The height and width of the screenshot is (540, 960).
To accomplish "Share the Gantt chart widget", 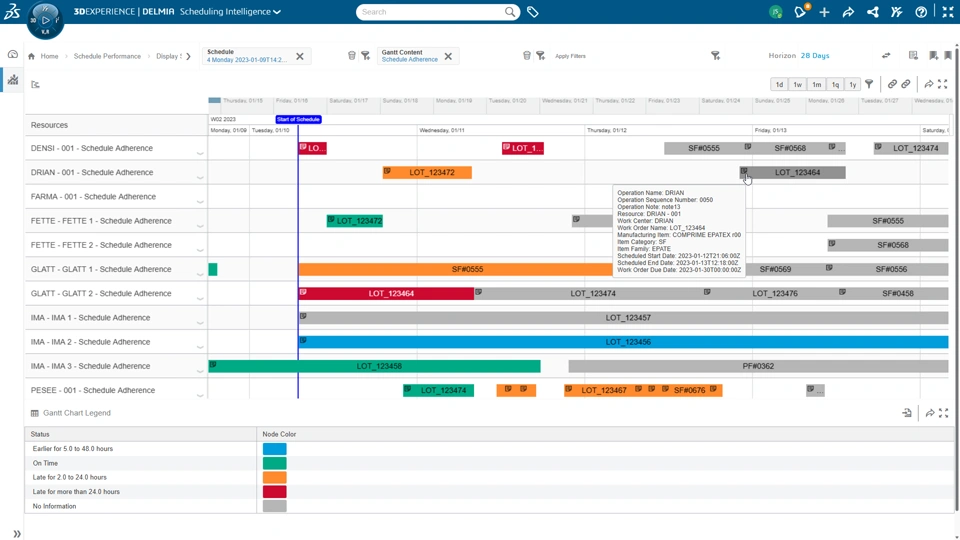I will (x=929, y=84).
